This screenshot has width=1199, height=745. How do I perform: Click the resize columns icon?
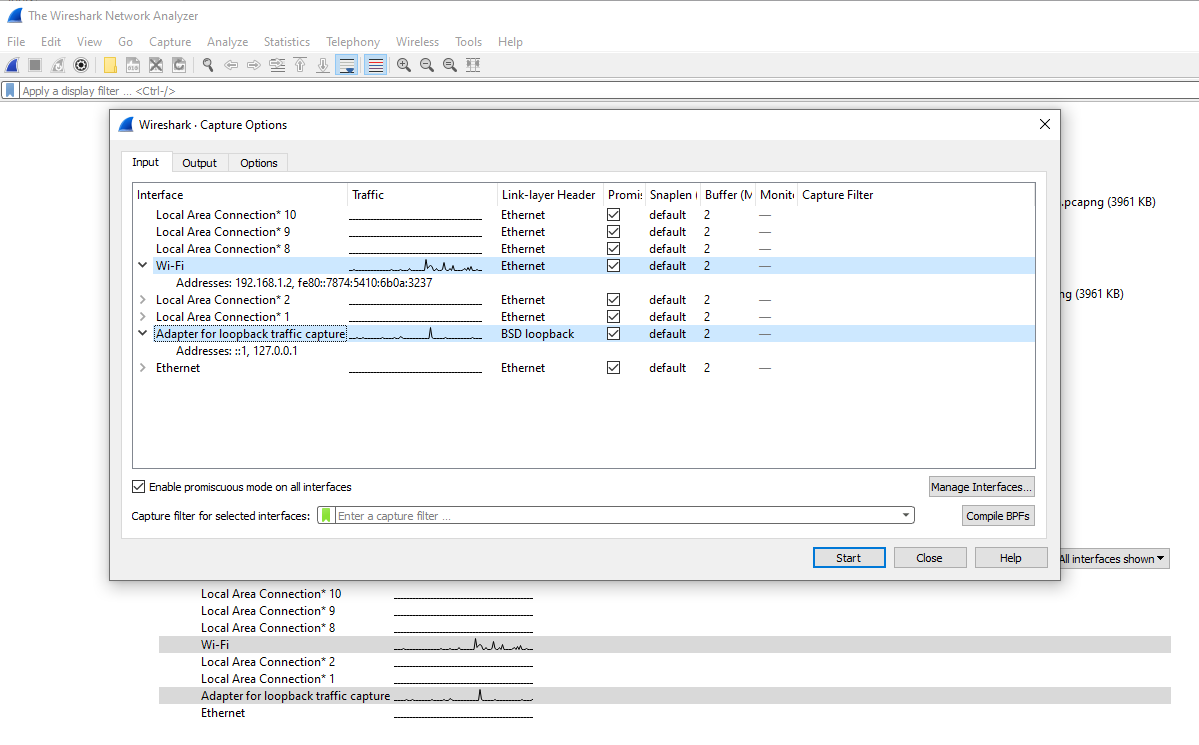(473, 65)
